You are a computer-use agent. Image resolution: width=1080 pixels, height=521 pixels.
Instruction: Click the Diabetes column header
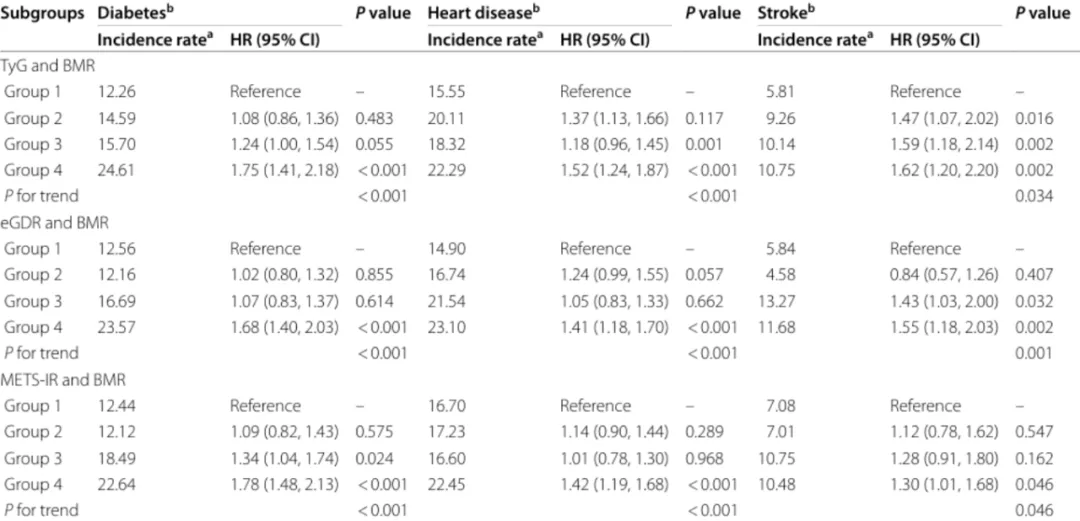(131, 14)
